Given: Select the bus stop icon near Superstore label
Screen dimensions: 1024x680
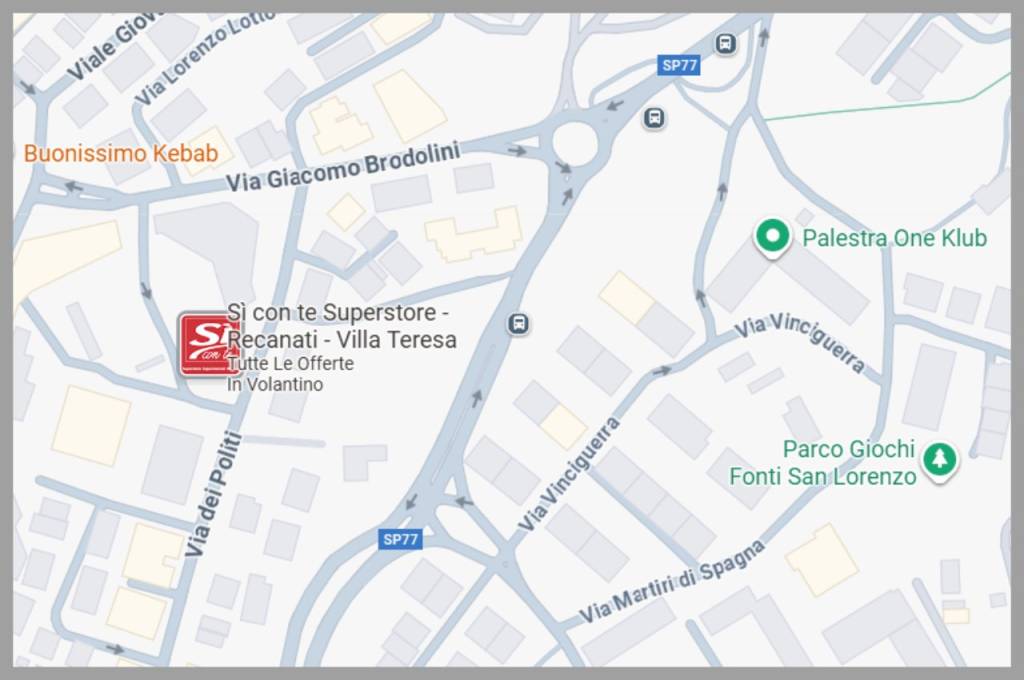Looking at the screenshot, I should coord(519,323).
